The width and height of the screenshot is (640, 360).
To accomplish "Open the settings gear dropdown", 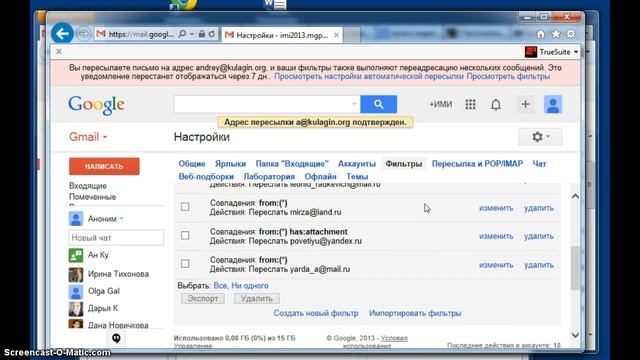I will pos(540,137).
